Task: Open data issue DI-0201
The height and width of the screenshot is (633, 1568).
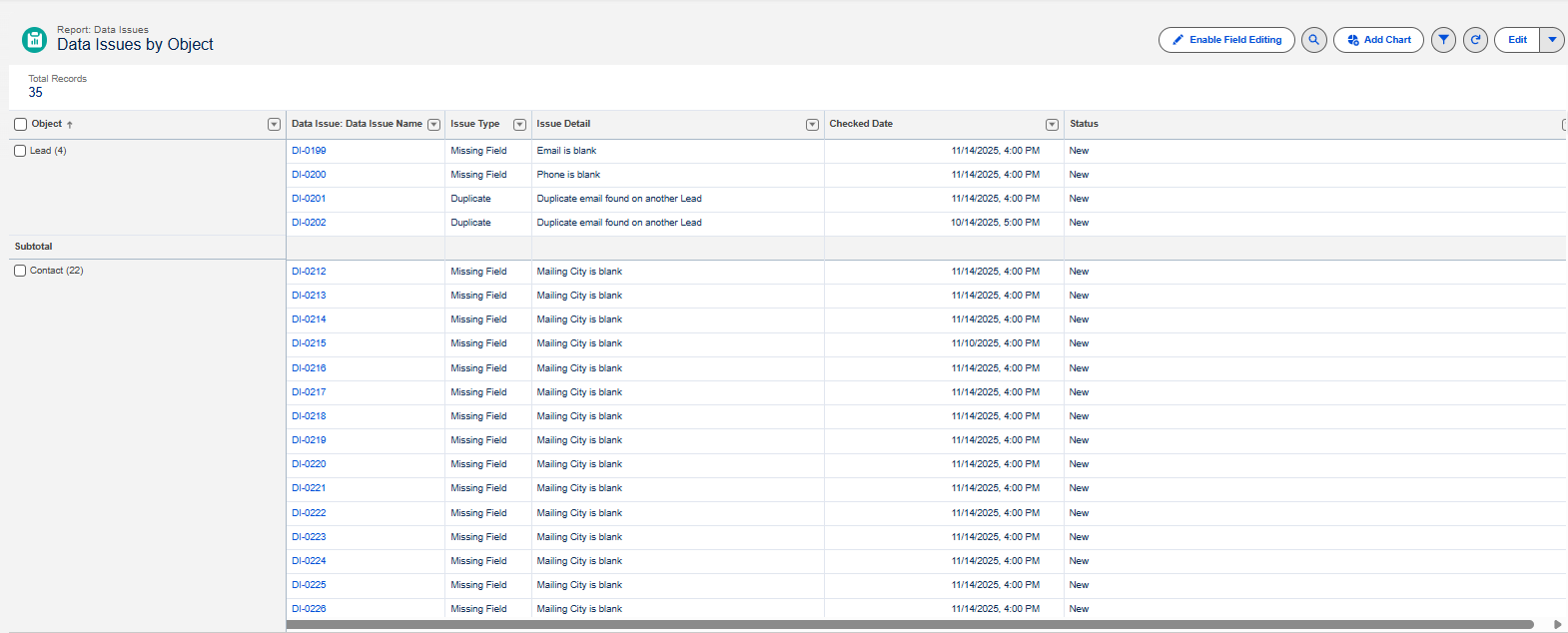Action: point(309,199)
